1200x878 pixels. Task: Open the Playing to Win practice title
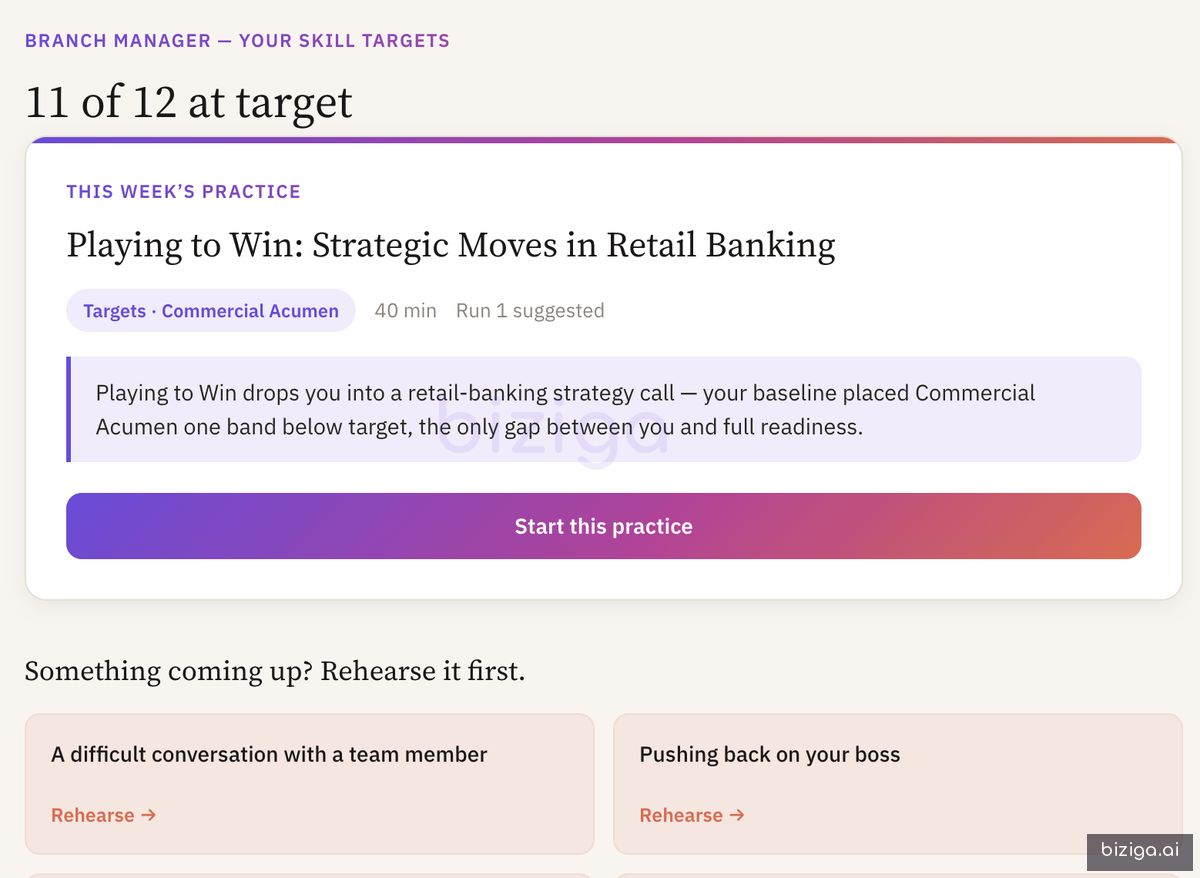tap(451, 245)
